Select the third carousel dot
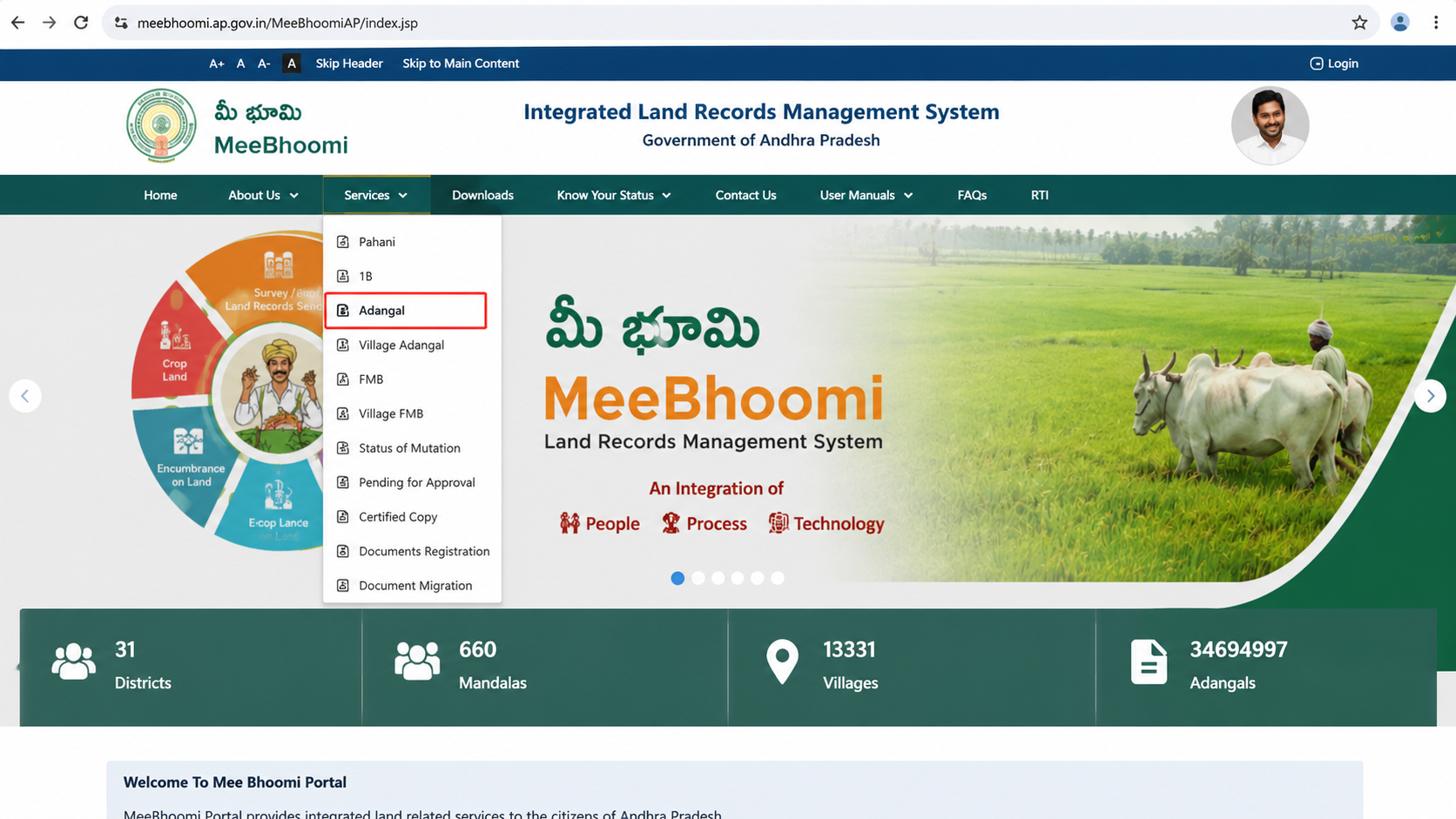The height and width of the screenshot is (819, 1456). [718, 578]
